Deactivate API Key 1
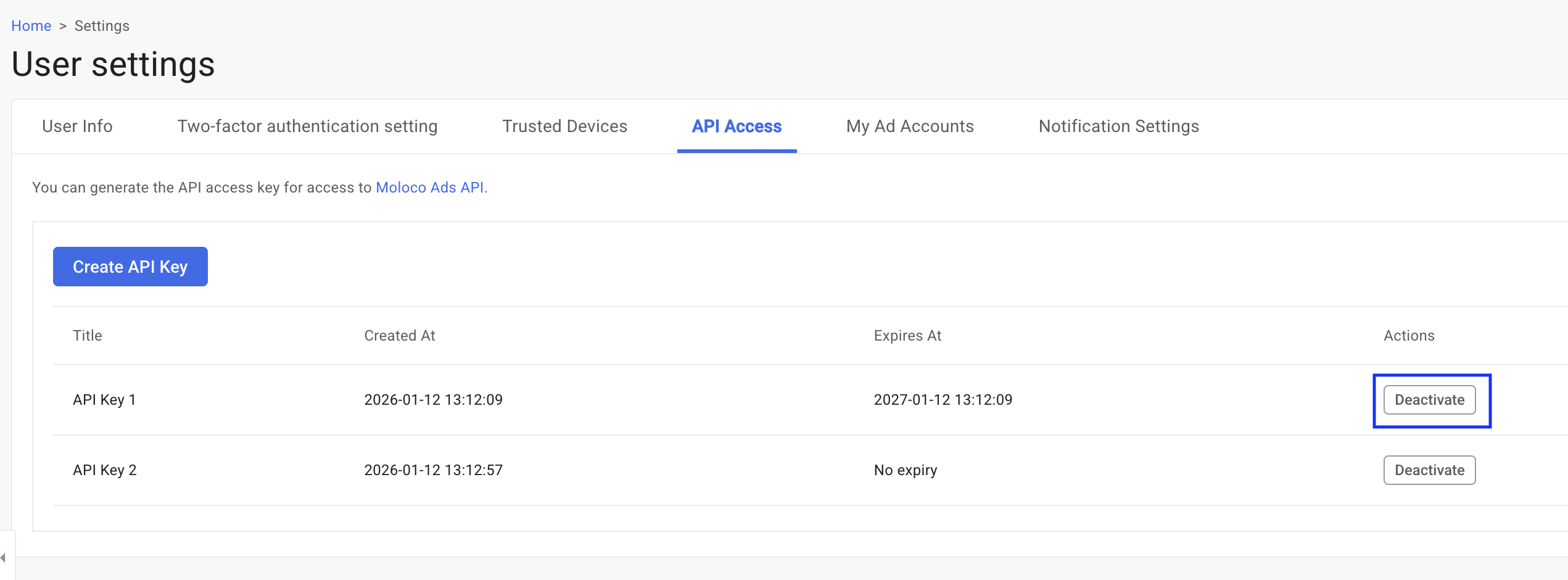Image resolution: width=1568 pixels, height=580 pixels. click(x=1429, y=400)
